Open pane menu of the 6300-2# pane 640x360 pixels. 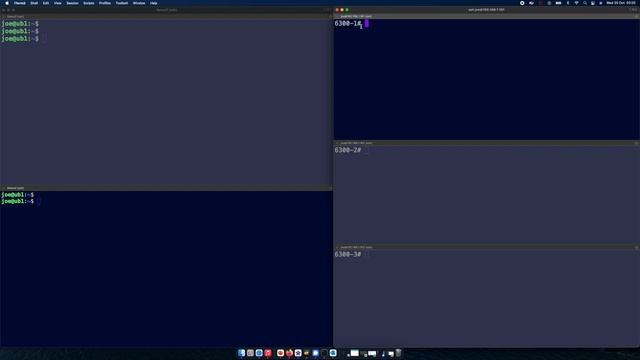[x=636, y=143]
